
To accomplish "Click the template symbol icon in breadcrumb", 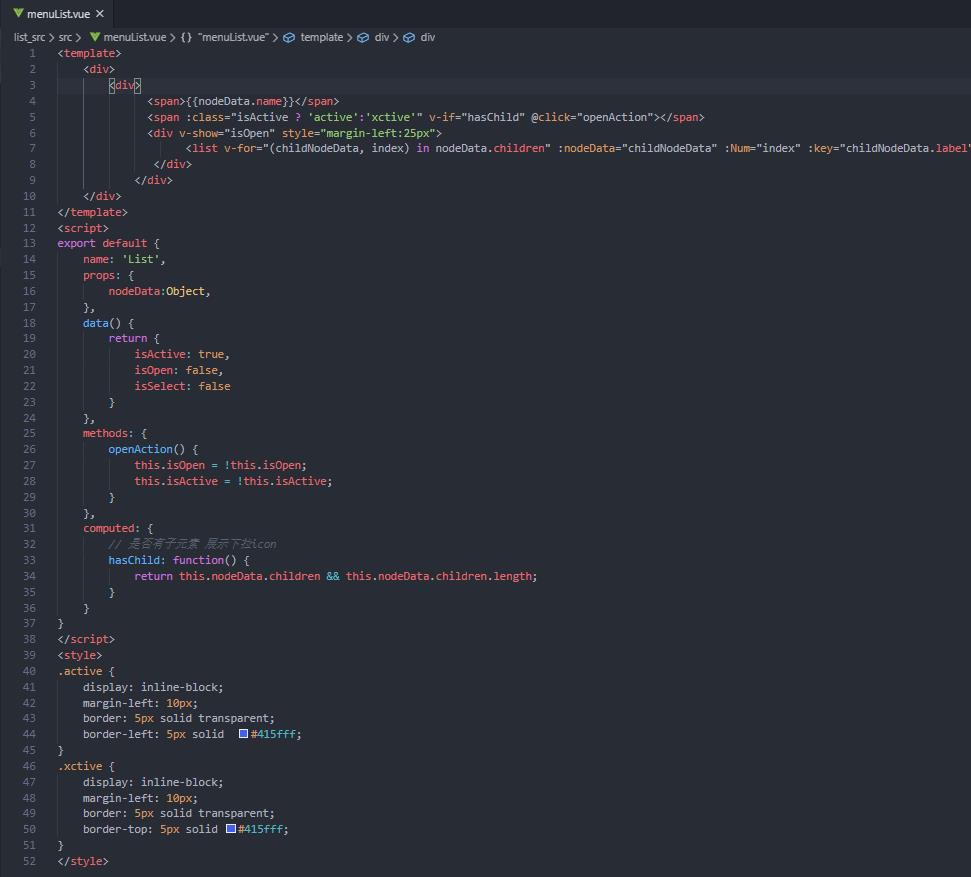I will (289, 37).
